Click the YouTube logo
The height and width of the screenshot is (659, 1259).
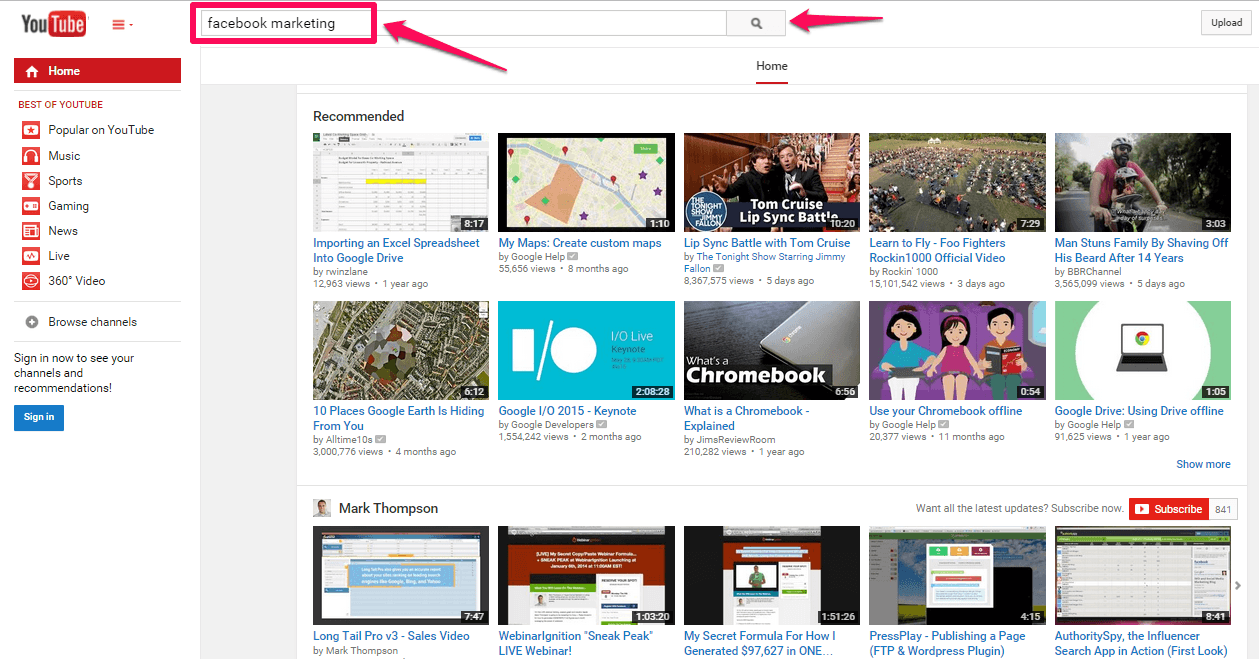click(54, 24)
